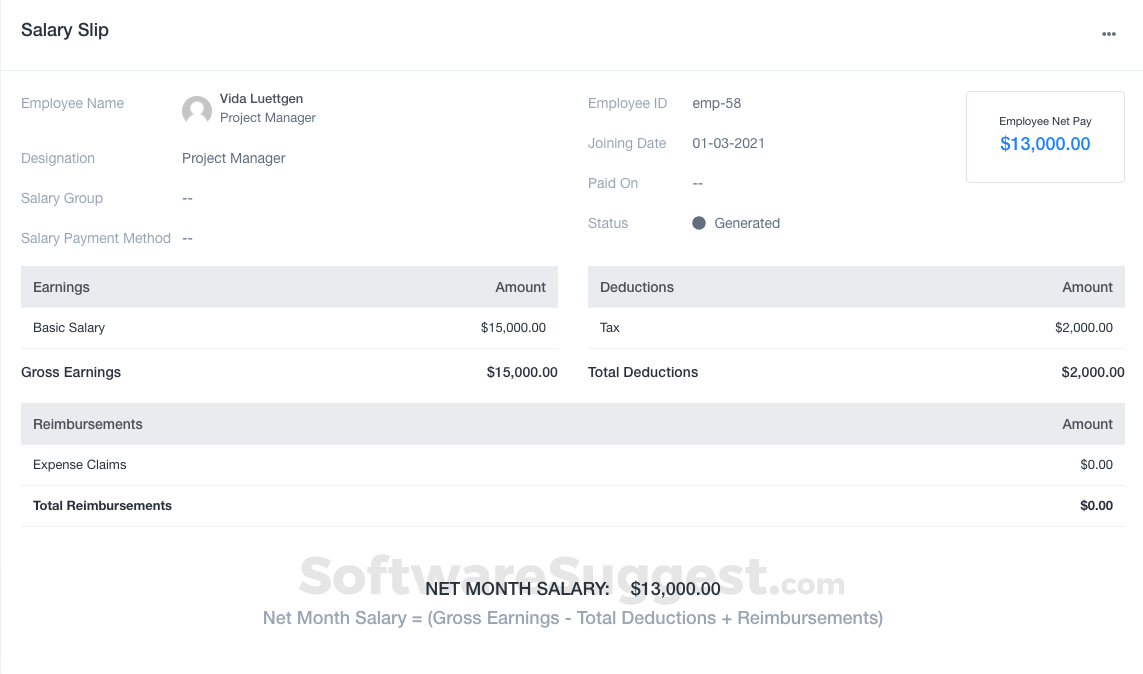This screenshot has height=674, width=1143.
Task: Expand the Salary Payment Method field
Action: click(187, 238)
